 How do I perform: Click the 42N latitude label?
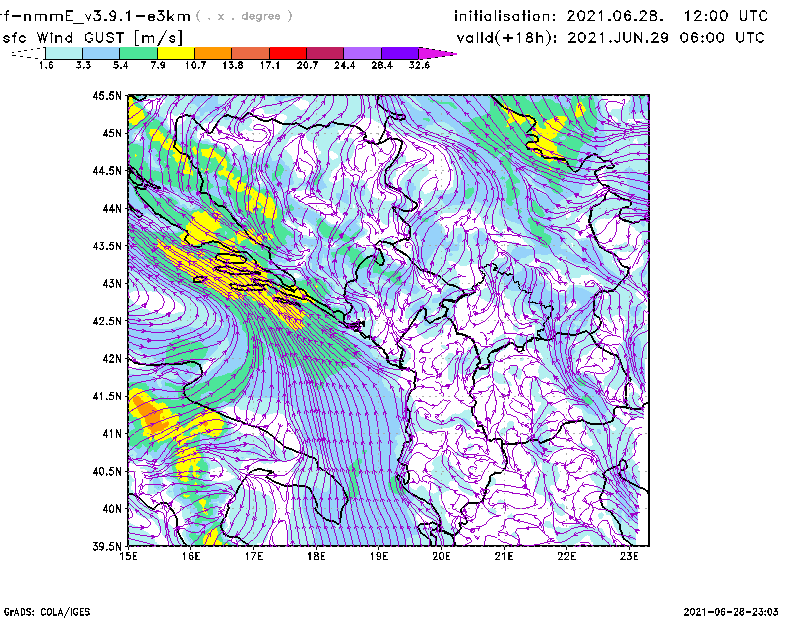click(x=112, y=358)
